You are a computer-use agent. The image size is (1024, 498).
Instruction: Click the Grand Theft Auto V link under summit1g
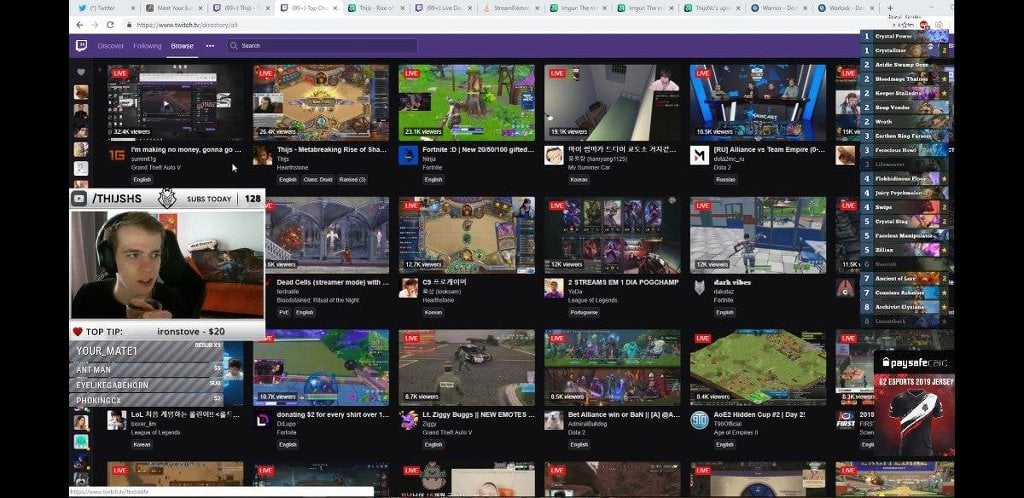[155, 168]
